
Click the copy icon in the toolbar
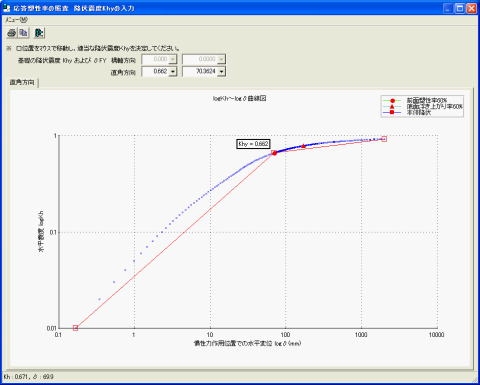tap(23, 33)
